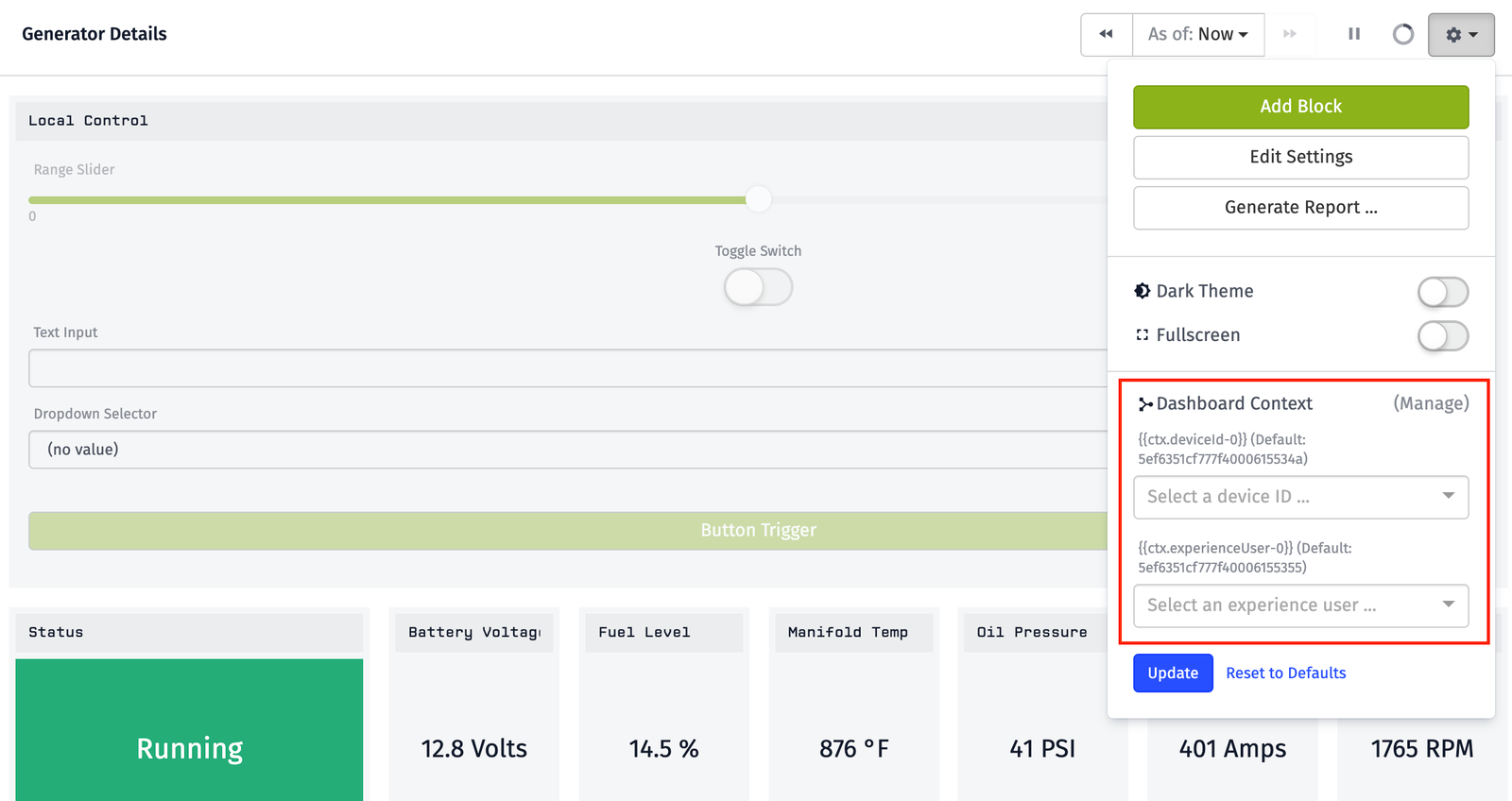Click the Range Slider handle

click(x=758, y=199)
